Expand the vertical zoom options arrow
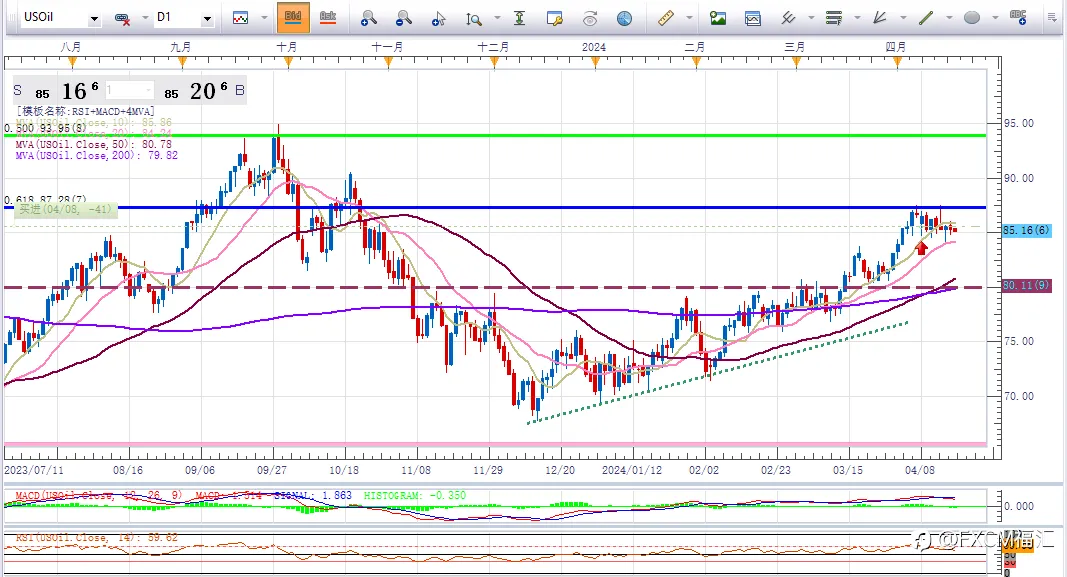Screen dimensions: 1067x577 [497, 18]
